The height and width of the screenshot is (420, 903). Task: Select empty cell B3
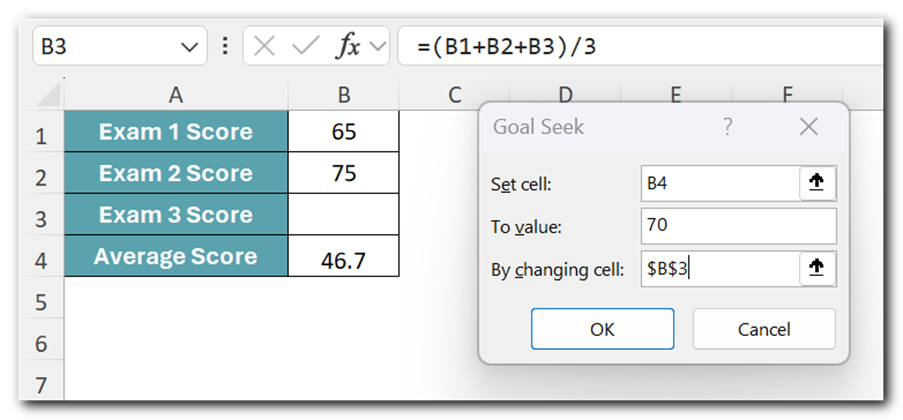[344, 214]
